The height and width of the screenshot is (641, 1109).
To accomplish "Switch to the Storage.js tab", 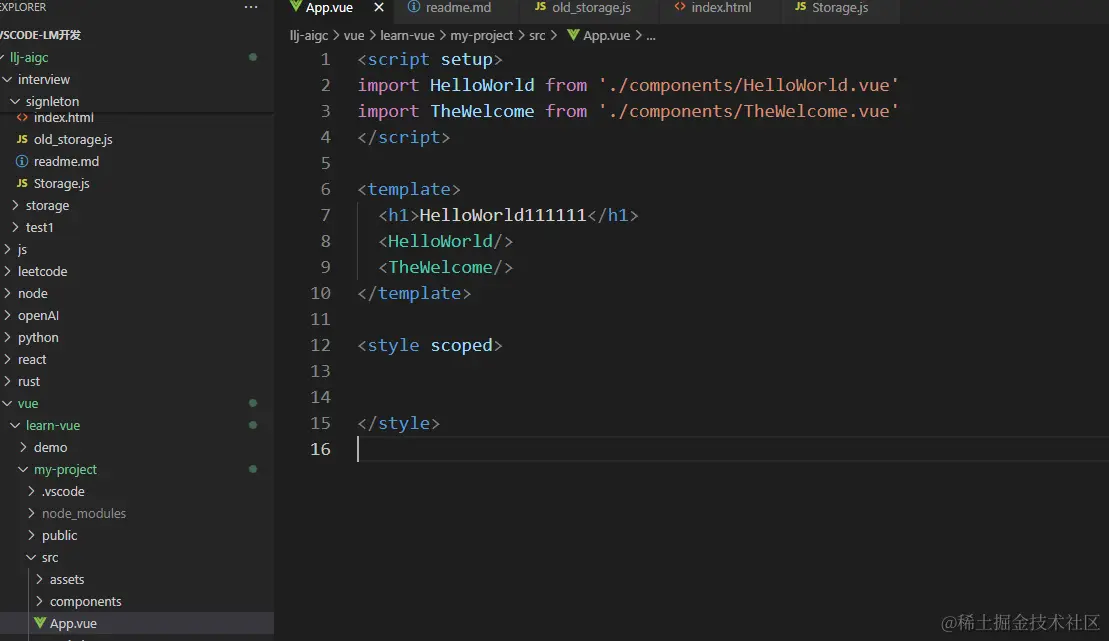I will pyautogui.click(x=840, y=8).
